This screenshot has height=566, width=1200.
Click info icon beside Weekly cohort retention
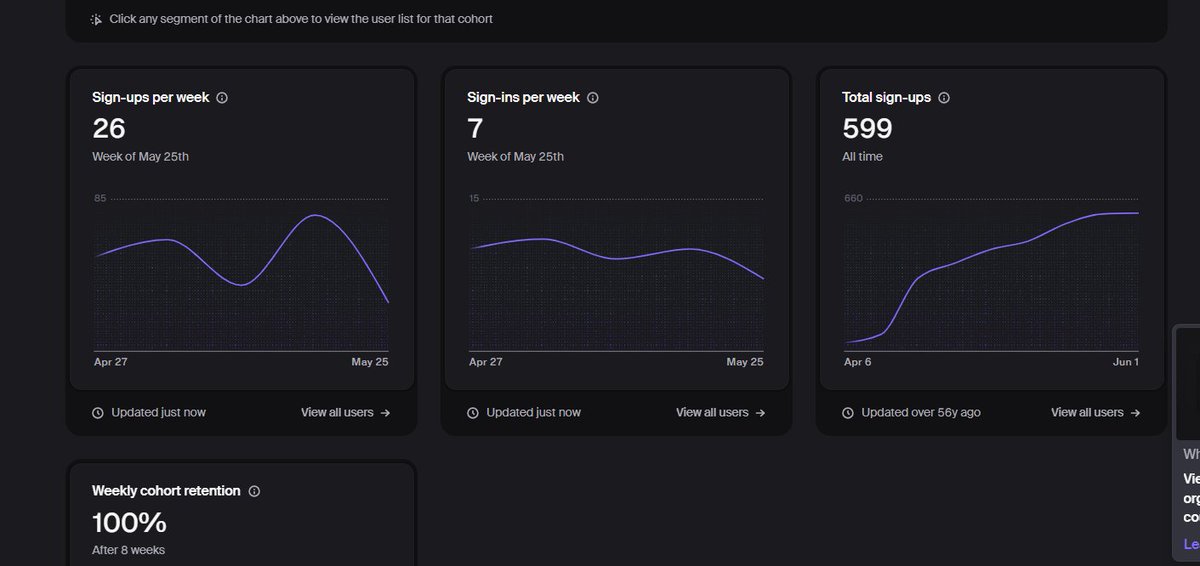tap(254, 491)
